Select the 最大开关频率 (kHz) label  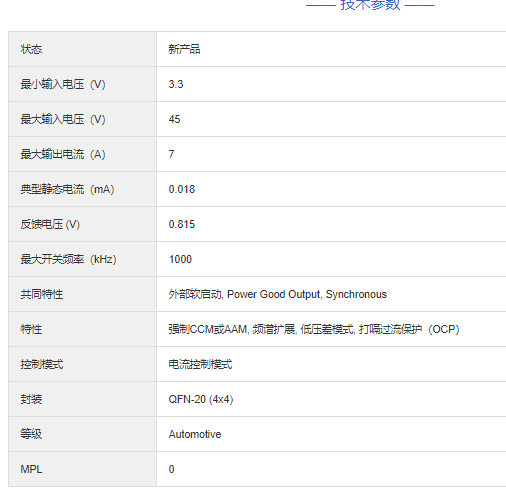tap(68, 259)
